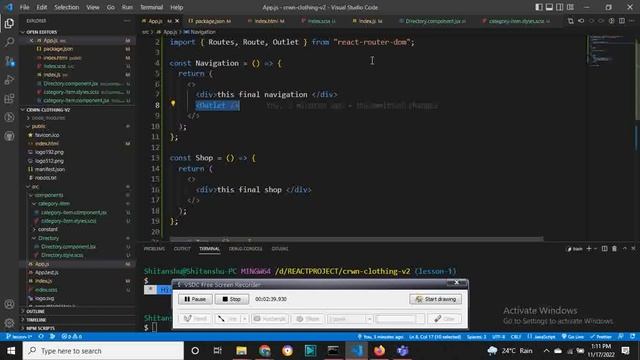
Task: Toggle panel layout icon in title bar
Action: [x=549, y=7]
